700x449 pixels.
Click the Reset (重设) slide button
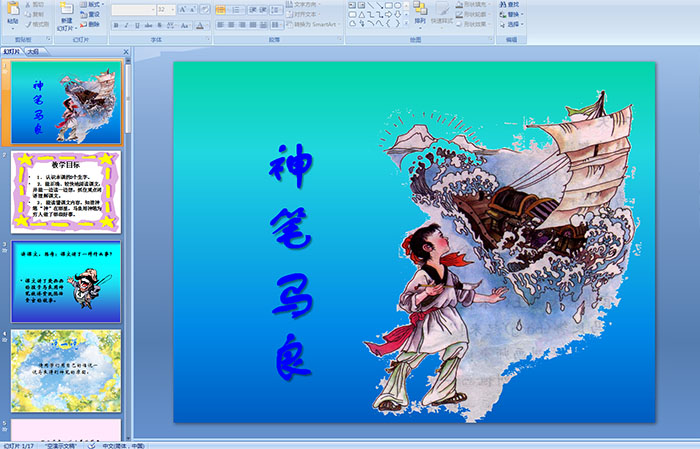click(x=90, y=14)
